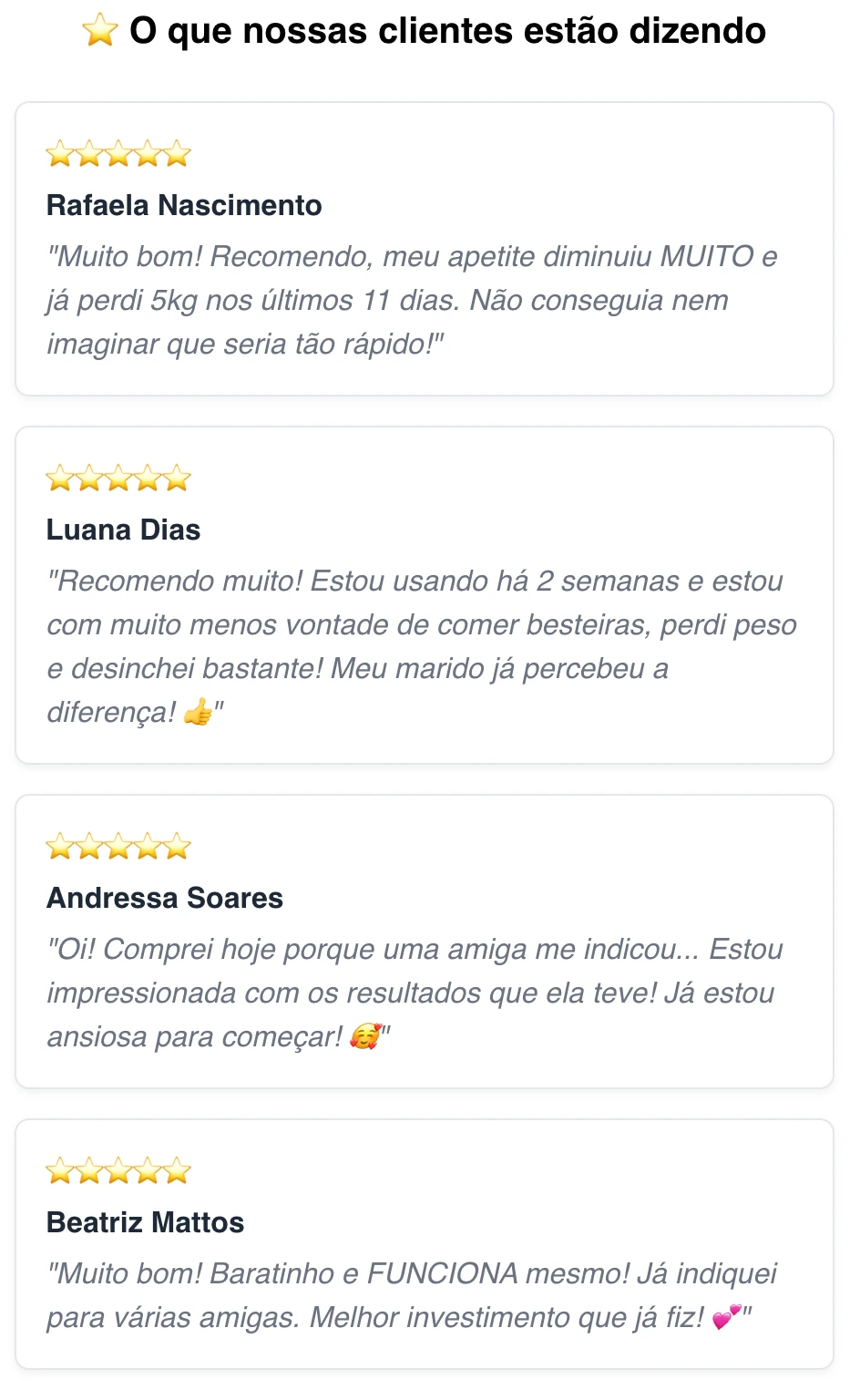860x1400 pixels.
Task: Click Beatriz's review text mentioning "FUNCIONA mesmo"
Action: [410, 1273]
